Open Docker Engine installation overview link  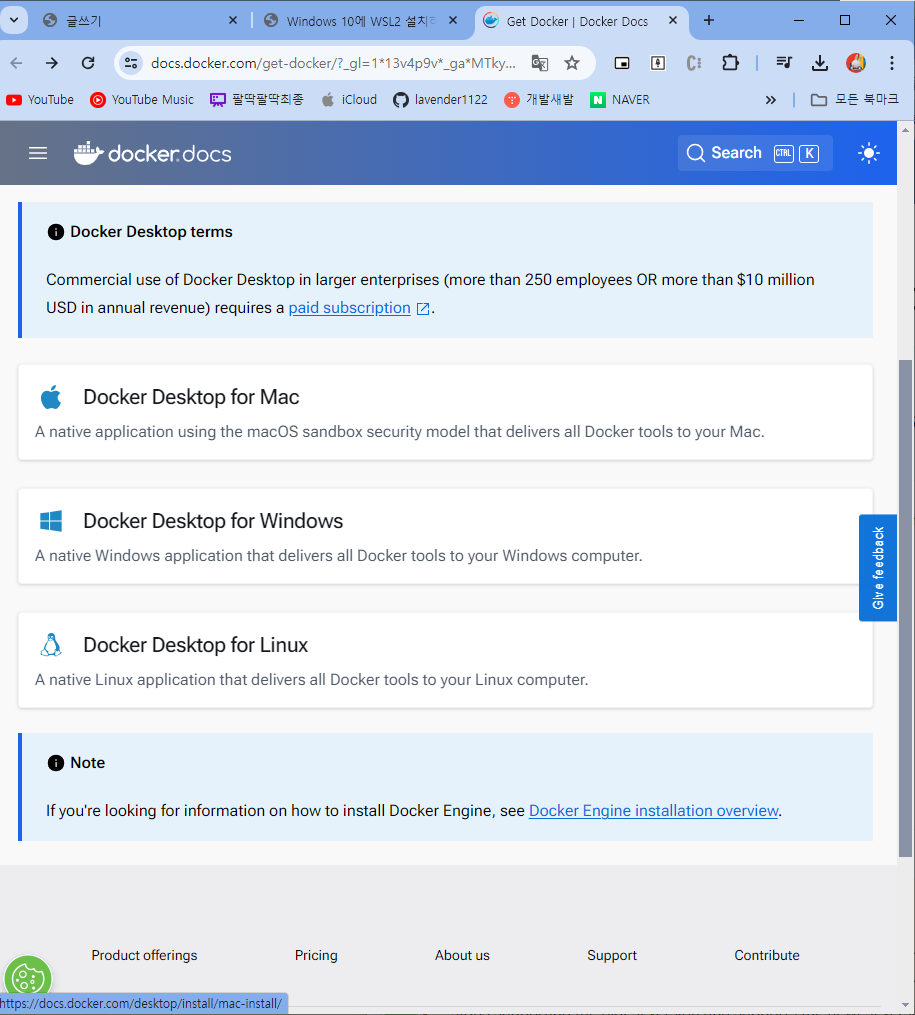(x=654, y=811)
